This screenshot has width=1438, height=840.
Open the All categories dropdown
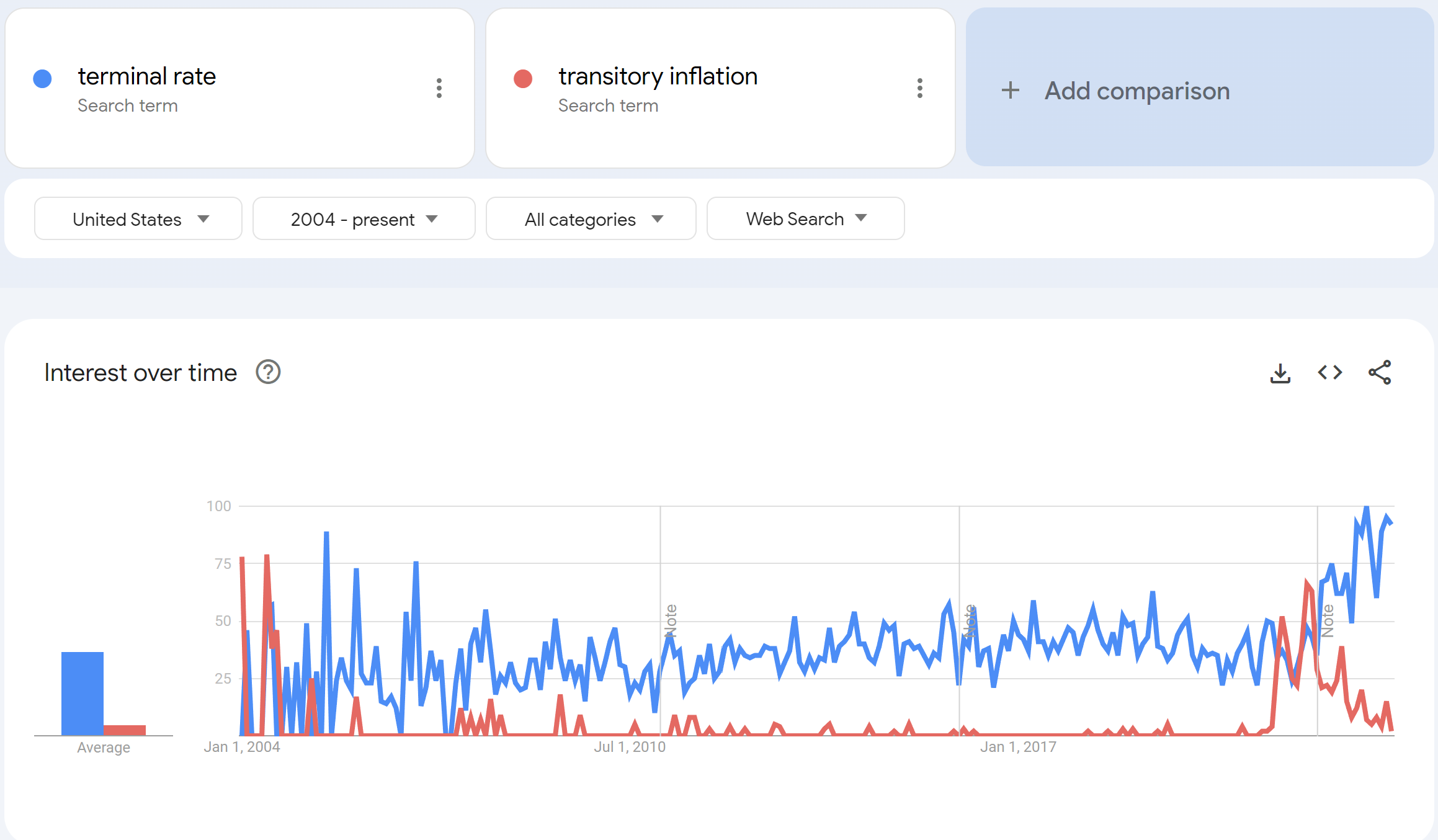591,218
